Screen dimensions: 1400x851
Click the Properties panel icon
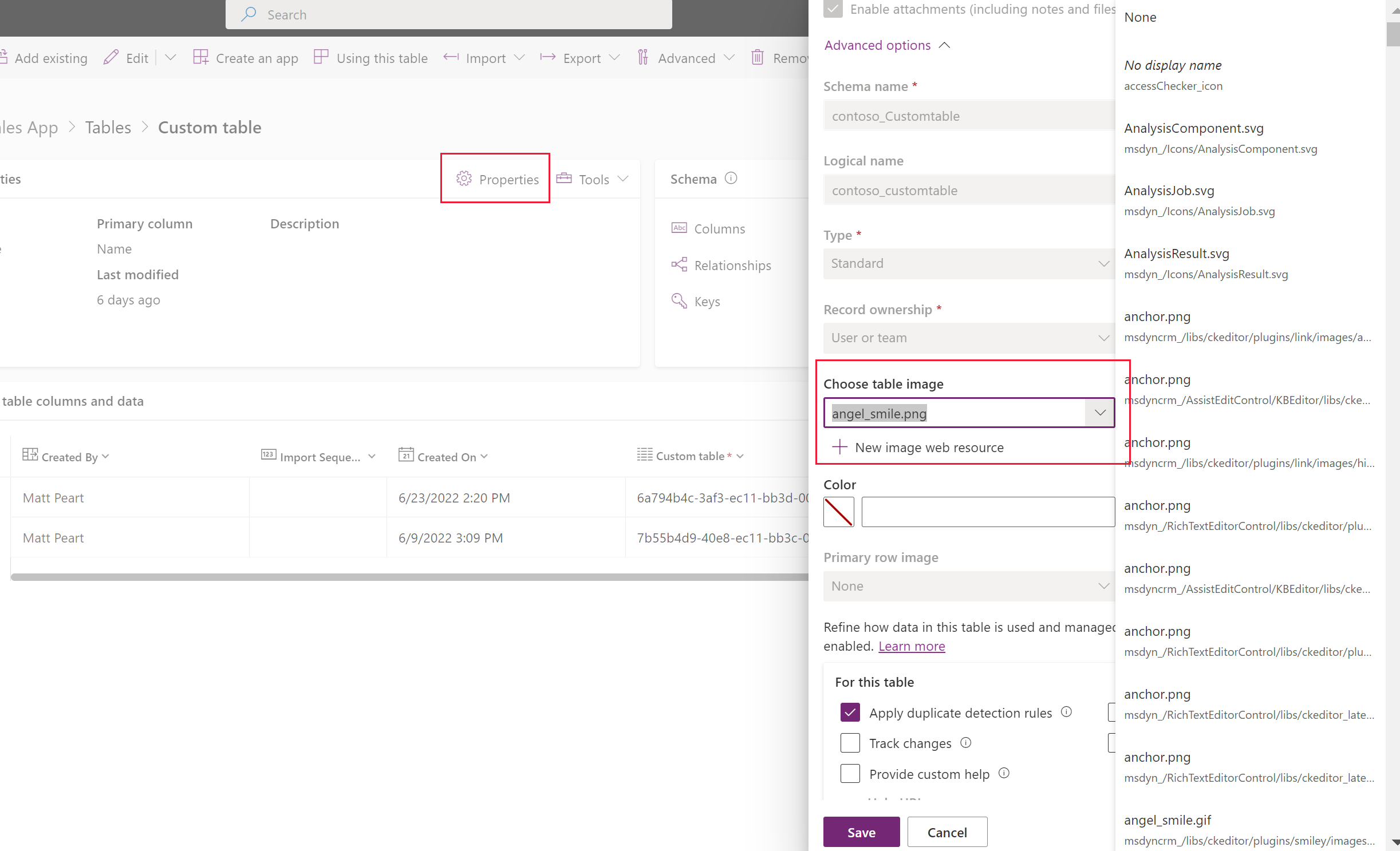pos(464,178)
